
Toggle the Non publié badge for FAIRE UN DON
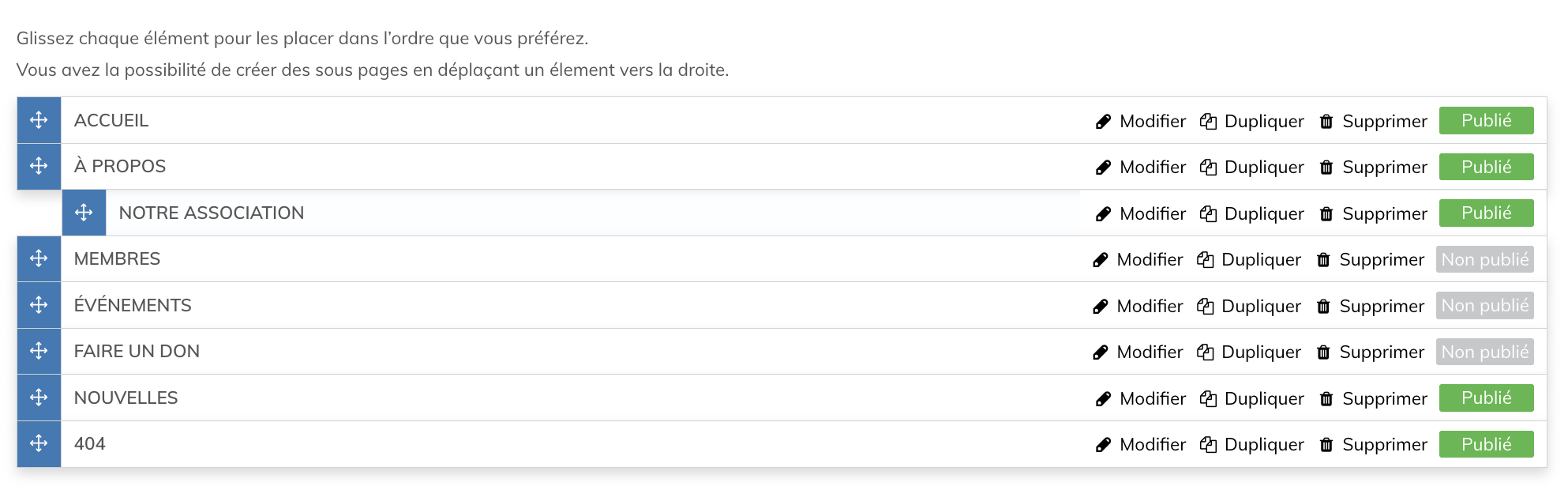(1484, 352)
